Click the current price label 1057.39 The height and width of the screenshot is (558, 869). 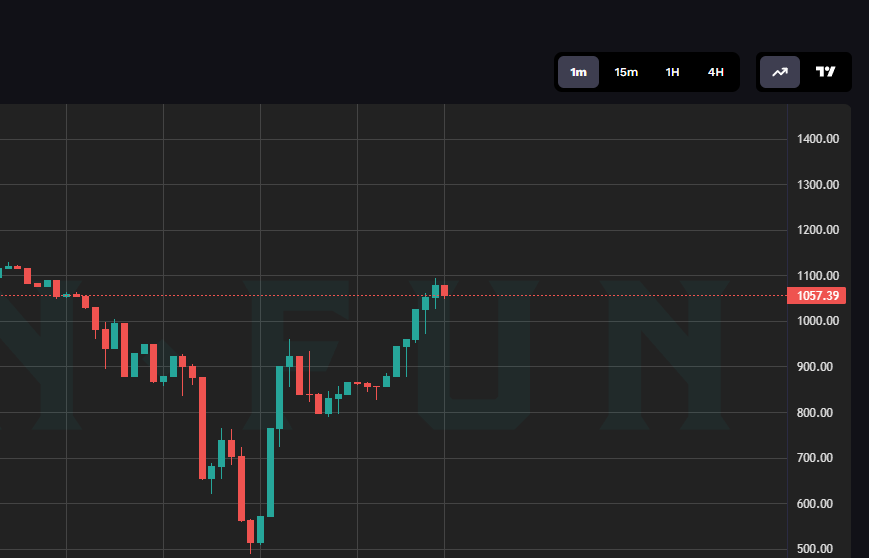817,295
